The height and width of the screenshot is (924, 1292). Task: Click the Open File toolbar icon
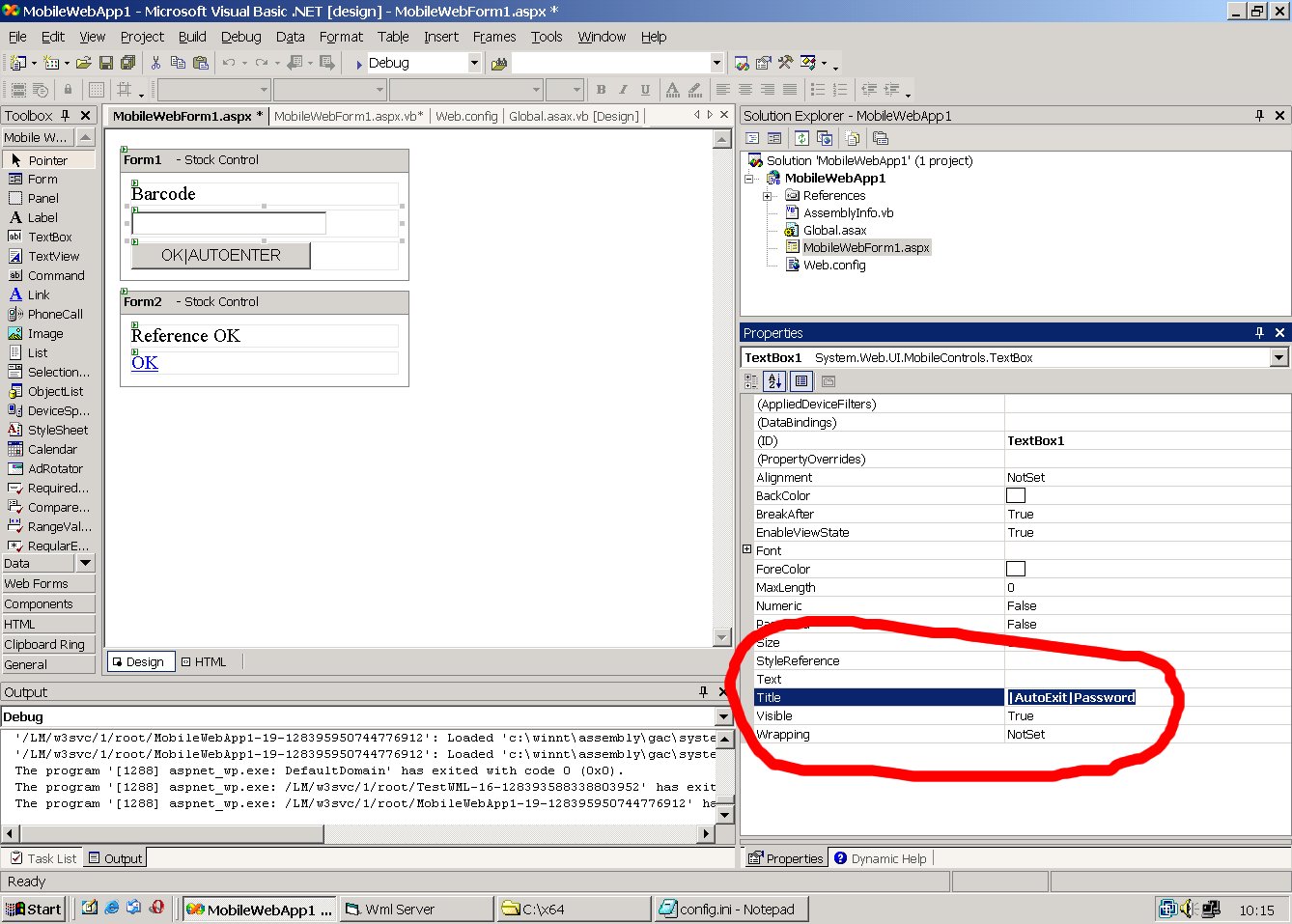click(x=83, y=63)
